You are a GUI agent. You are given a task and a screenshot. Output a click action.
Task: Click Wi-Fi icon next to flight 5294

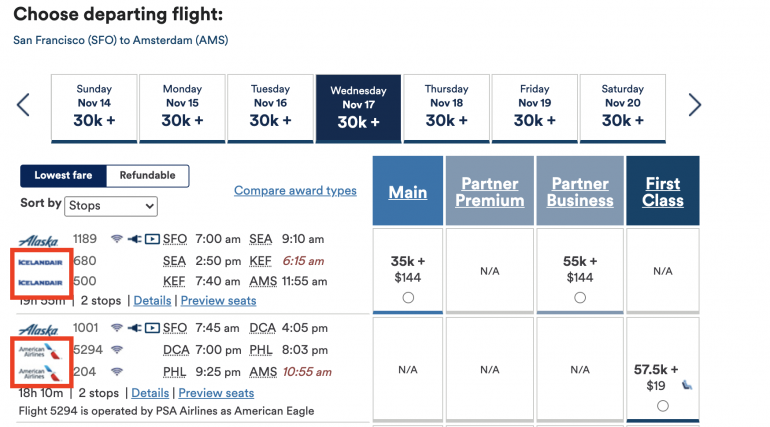[x=116, y=349]
